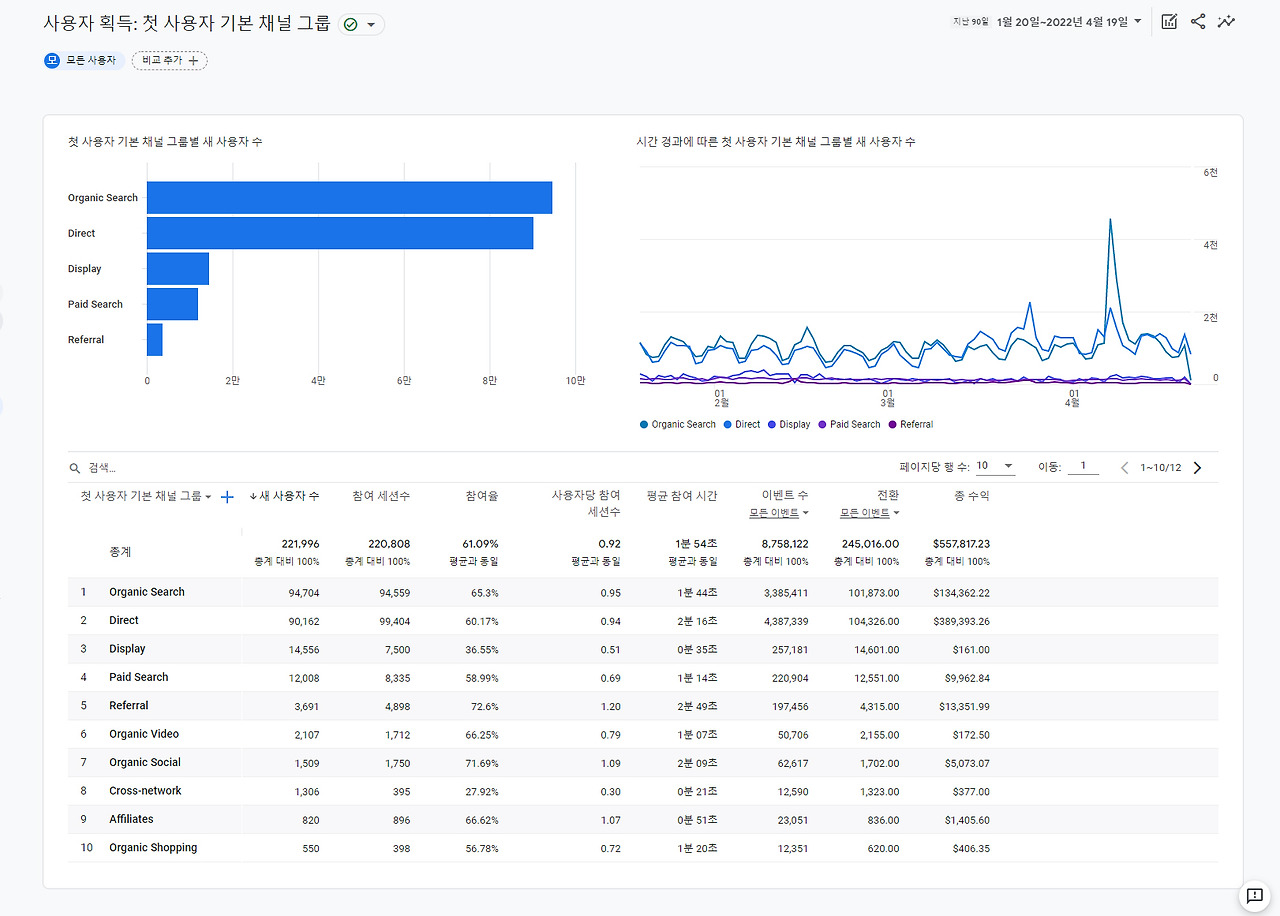Viewport: 1280px width, 916px height.
Task: Select the Cross-network table row name
Action: [x=146, y=791]
